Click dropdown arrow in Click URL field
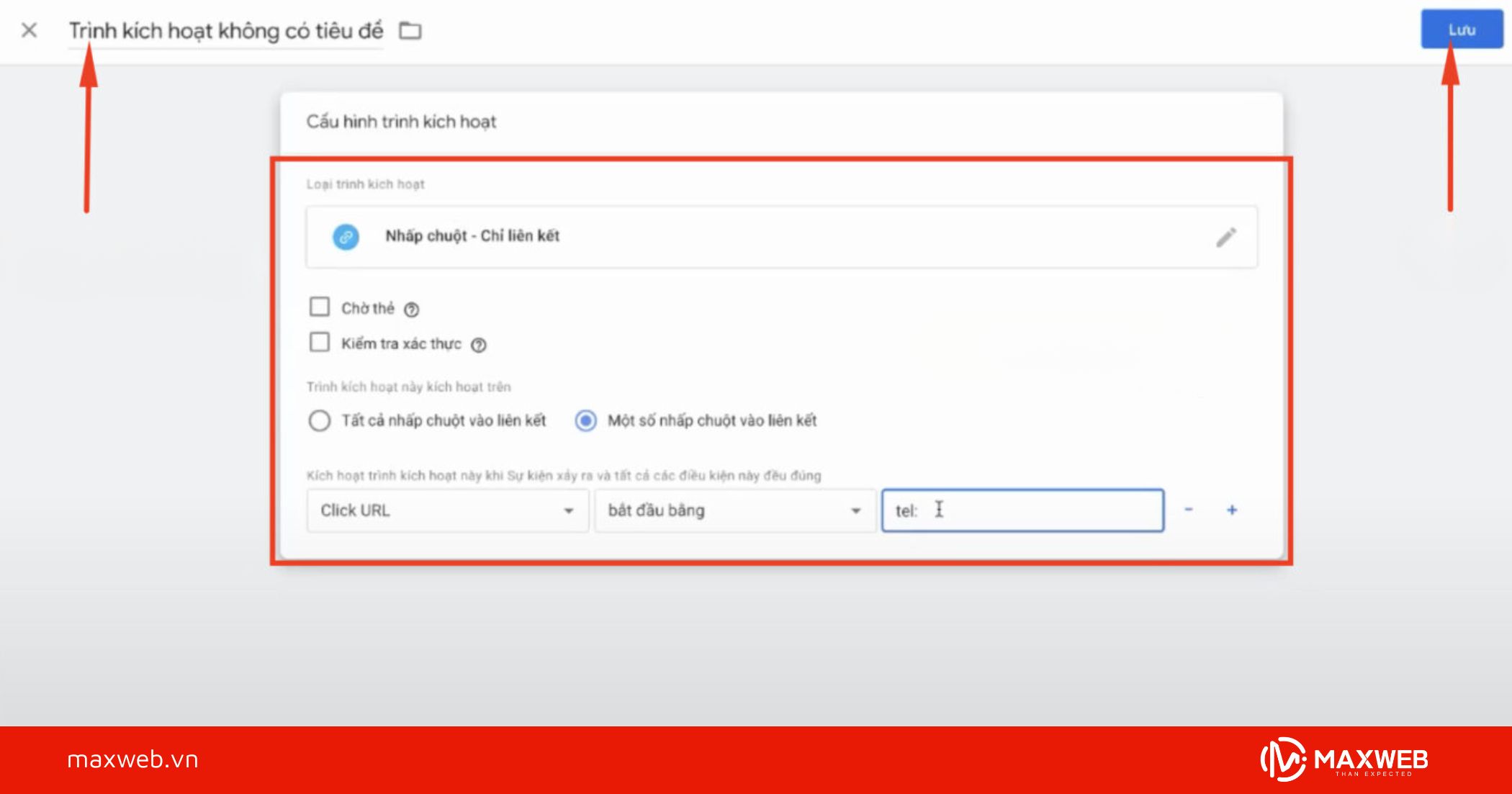Viewport: 1512px width, 794px height. pos(568,510)
